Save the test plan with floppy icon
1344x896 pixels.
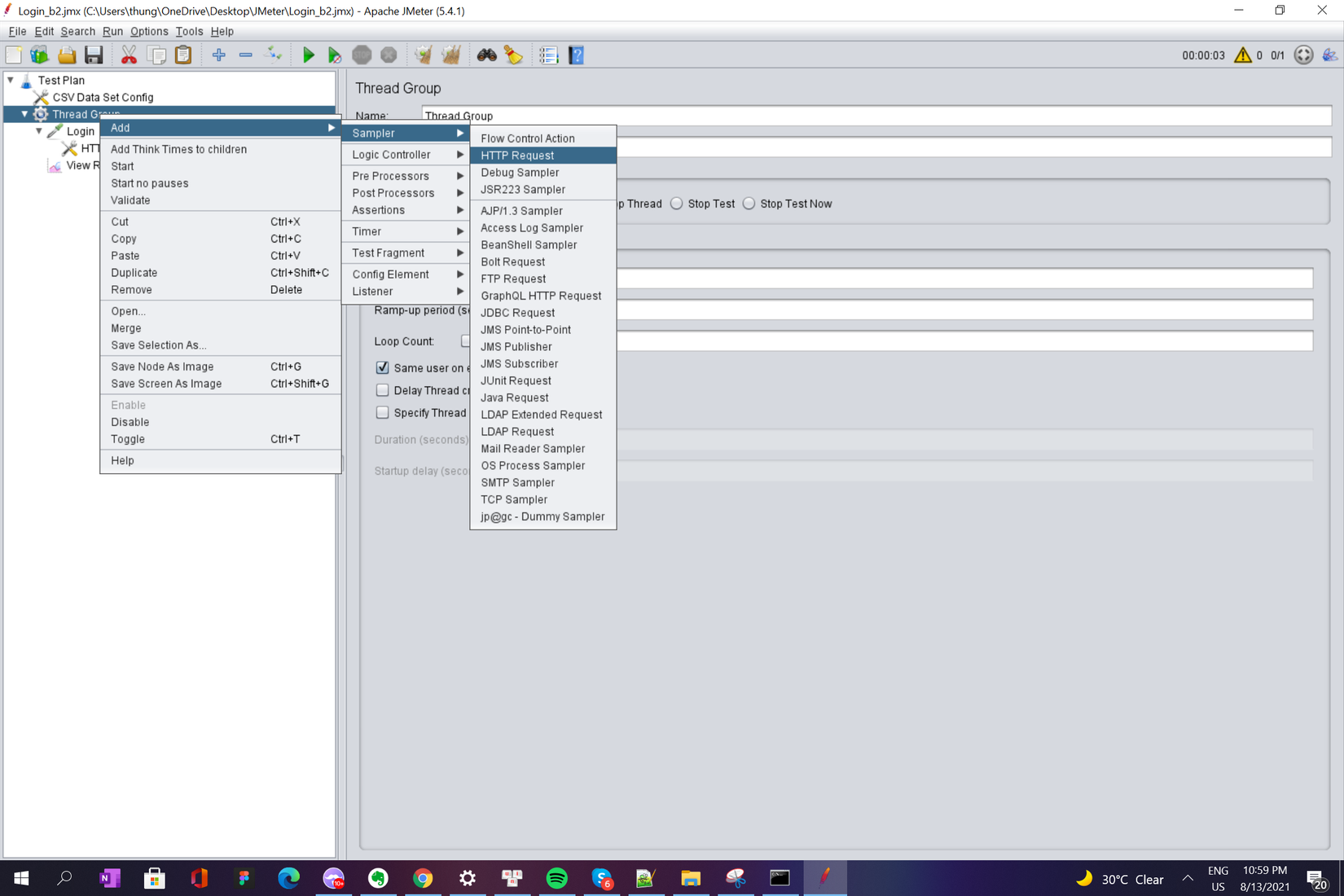[x=94, y=55]
